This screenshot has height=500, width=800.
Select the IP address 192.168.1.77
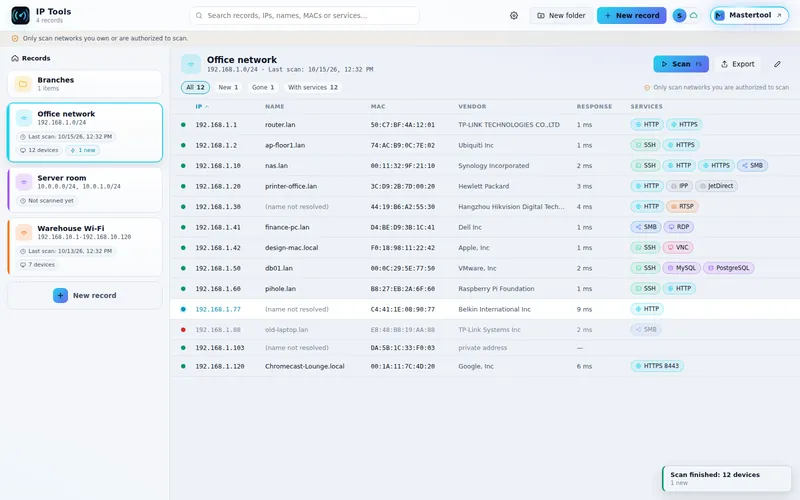(218, 309)
